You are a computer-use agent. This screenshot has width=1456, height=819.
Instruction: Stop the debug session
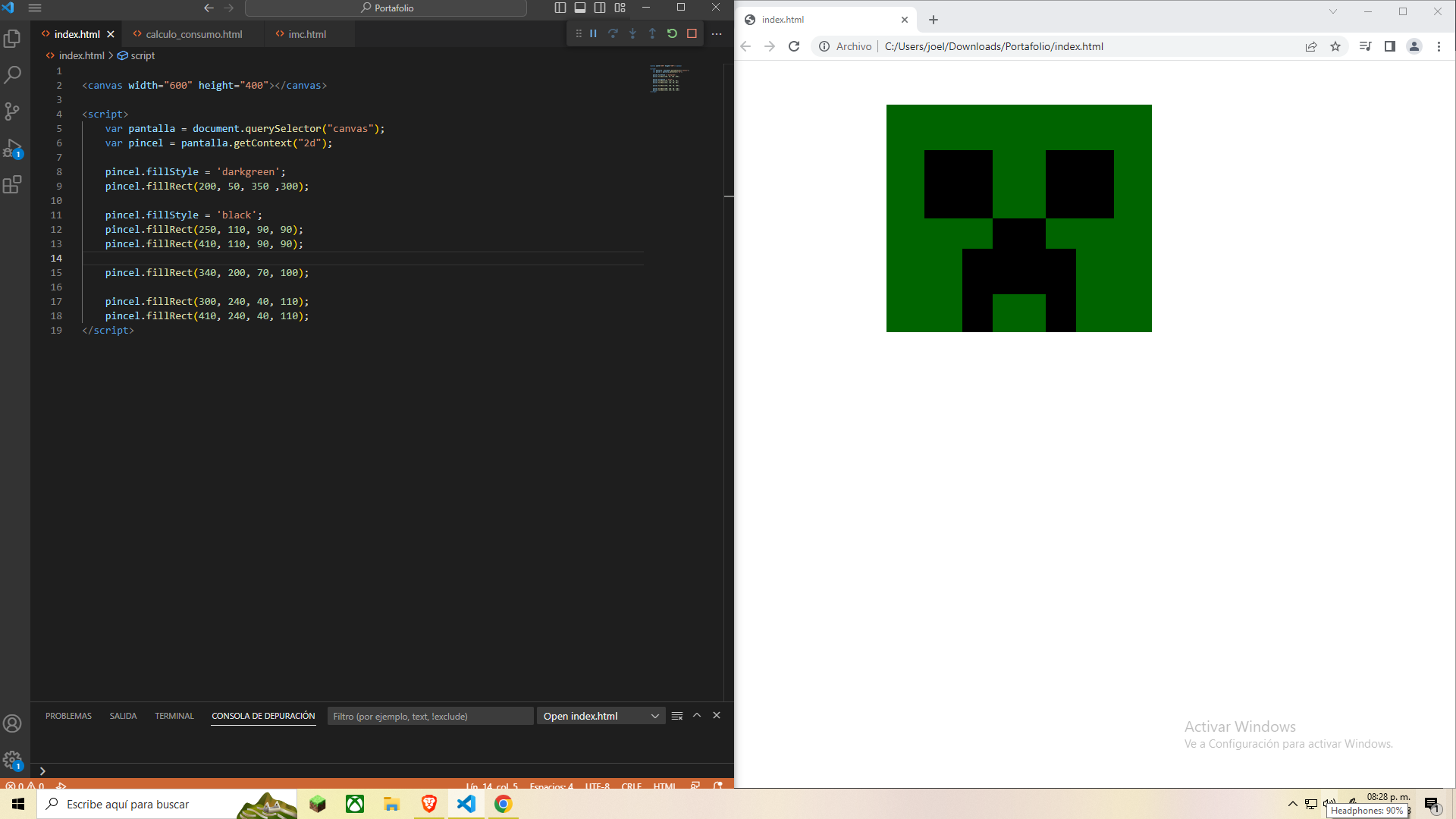click(692, 33)
